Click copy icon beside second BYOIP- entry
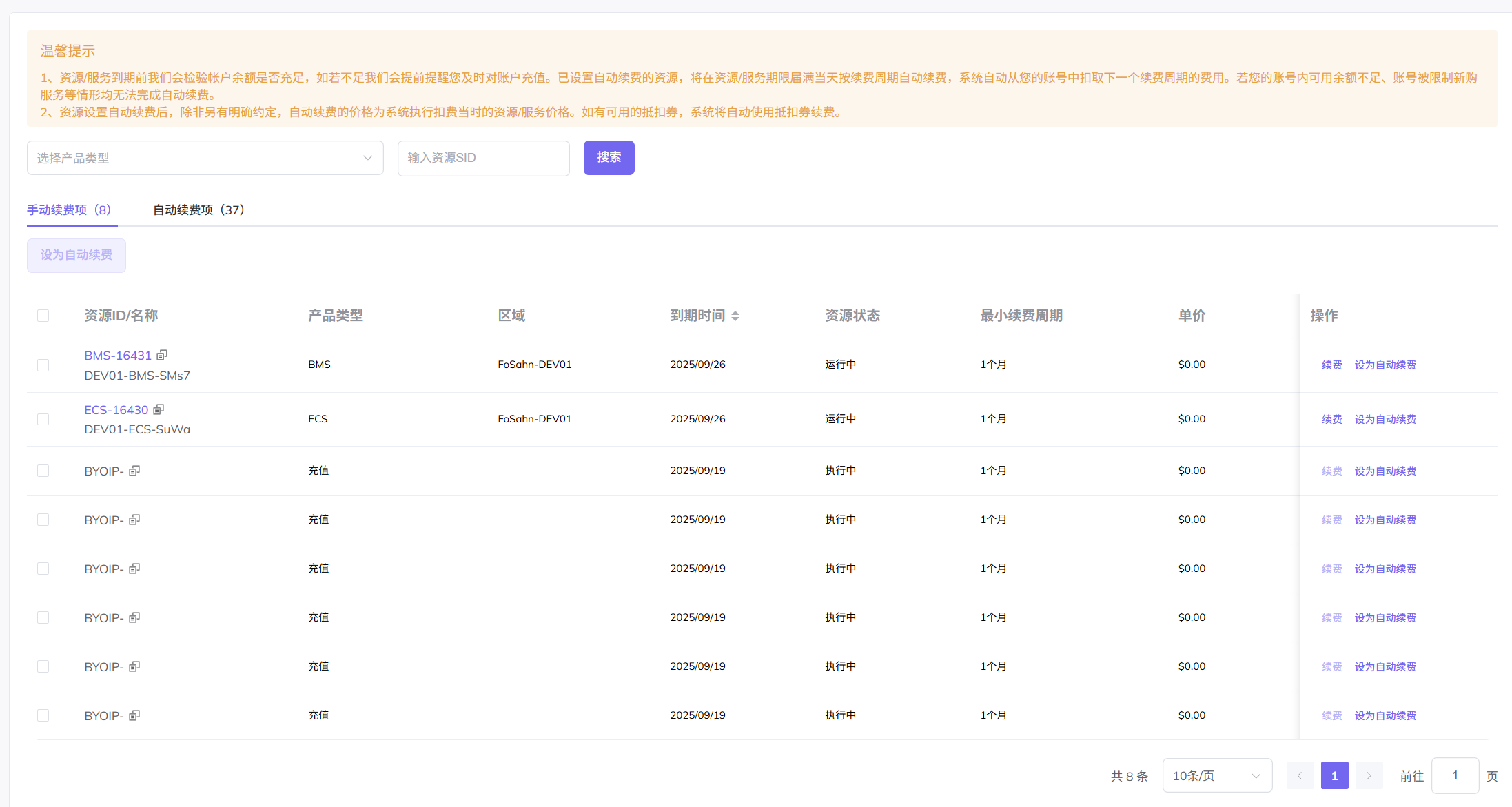 [x=134, y=520]
